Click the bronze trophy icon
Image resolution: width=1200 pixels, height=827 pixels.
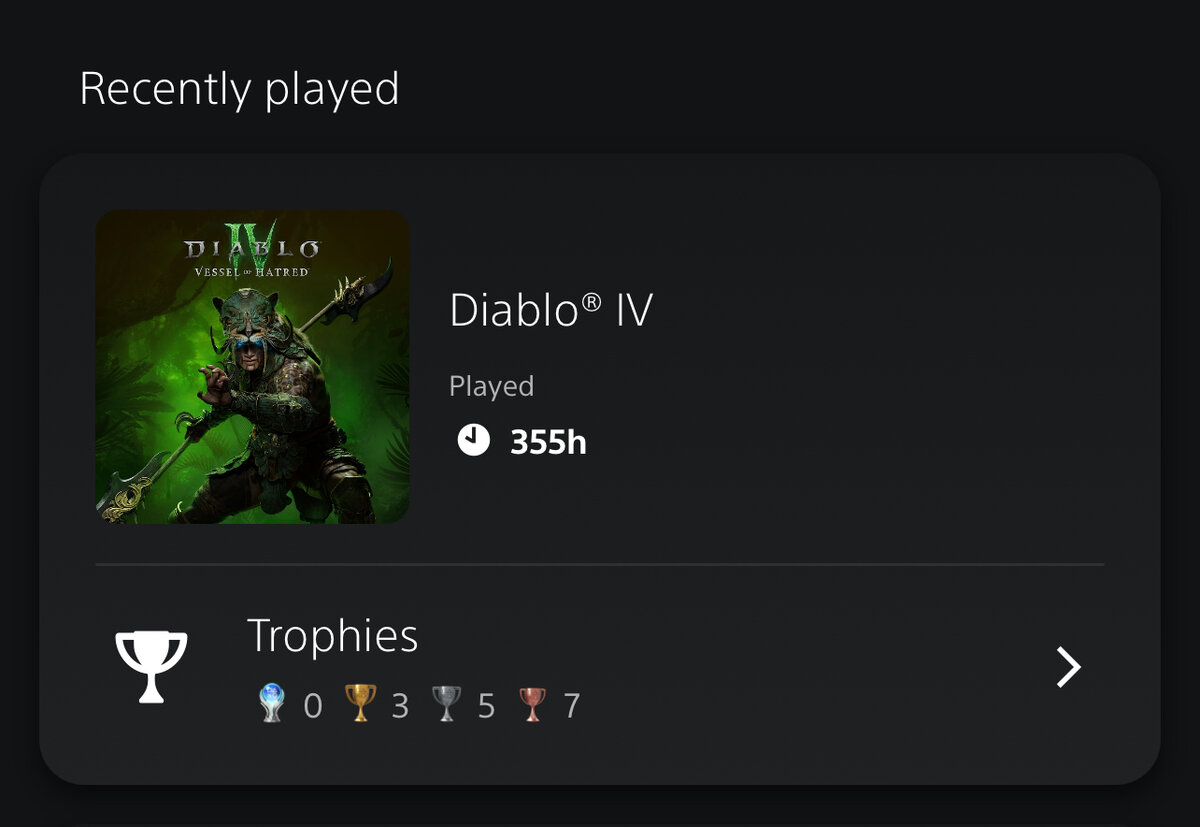(x=533, y=704)
